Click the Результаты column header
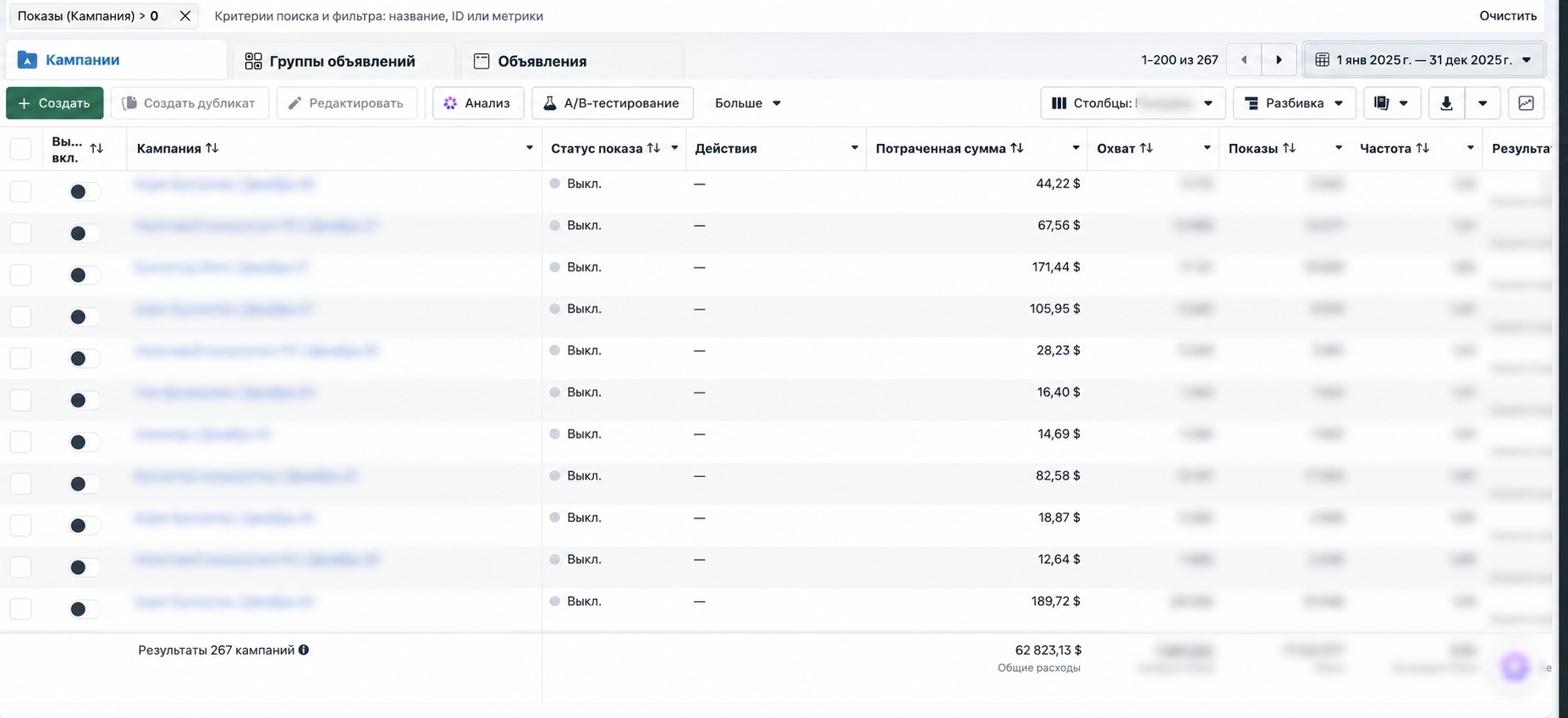 pyautogui.click(x=1521, y=148)
